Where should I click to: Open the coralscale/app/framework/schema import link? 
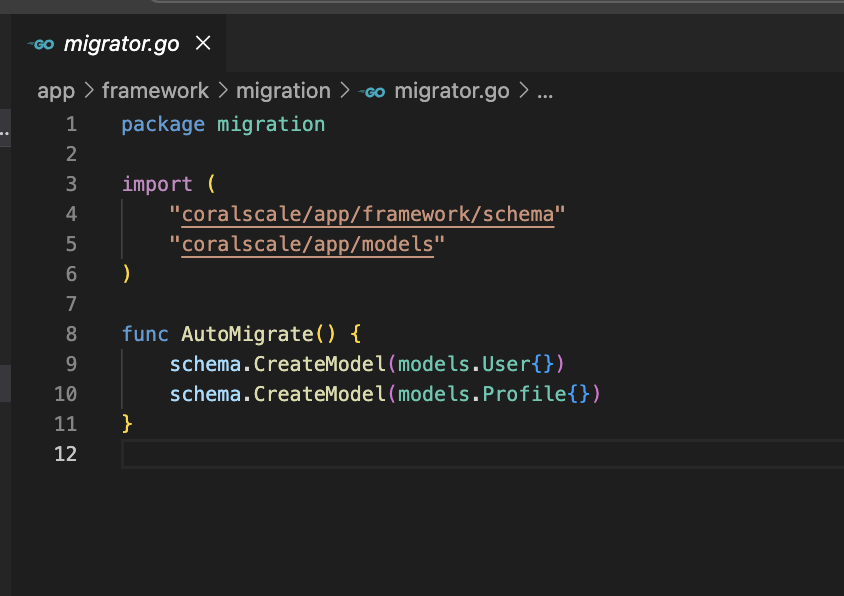coord(368,214)
